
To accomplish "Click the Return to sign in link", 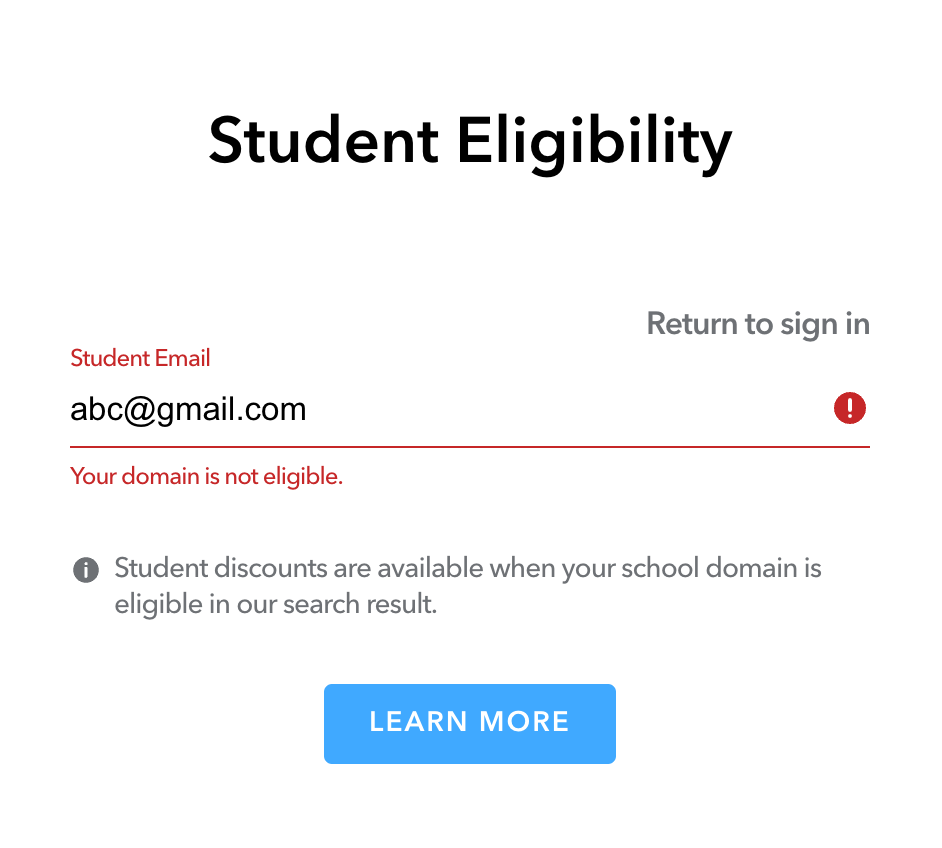I will click(x=758, y=324).
